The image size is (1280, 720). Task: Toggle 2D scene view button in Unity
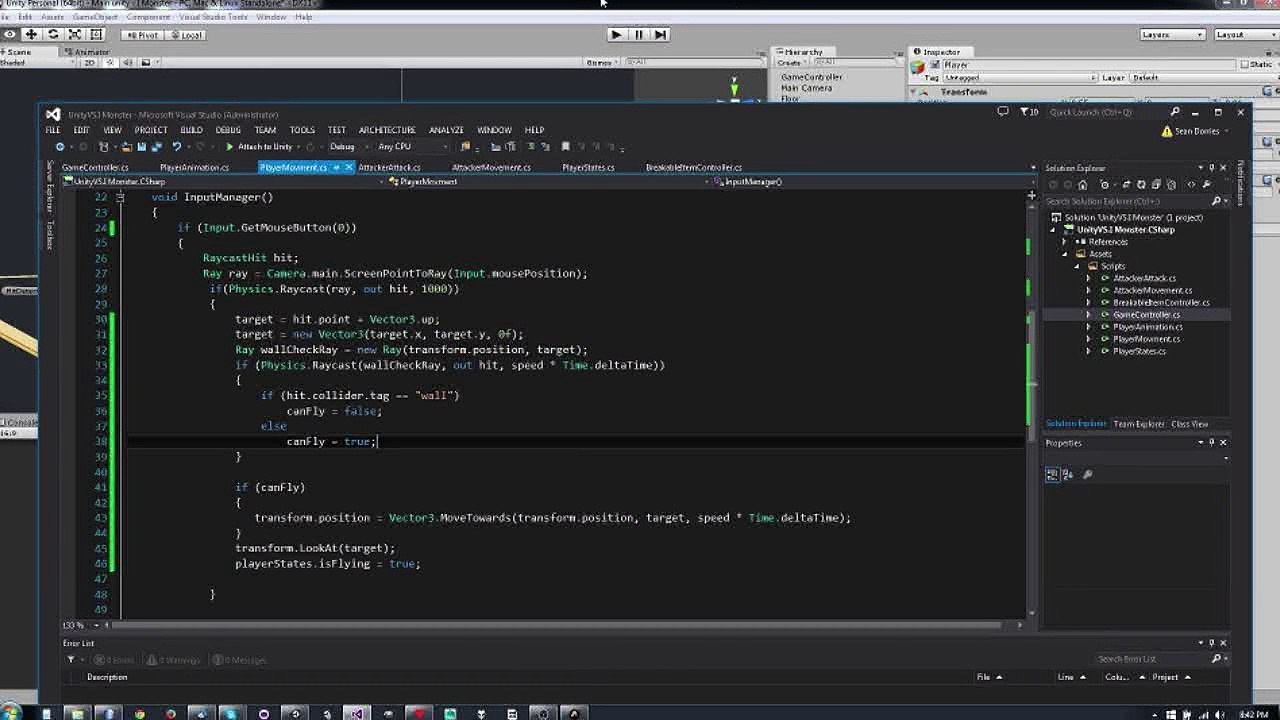tap(89, 62)
